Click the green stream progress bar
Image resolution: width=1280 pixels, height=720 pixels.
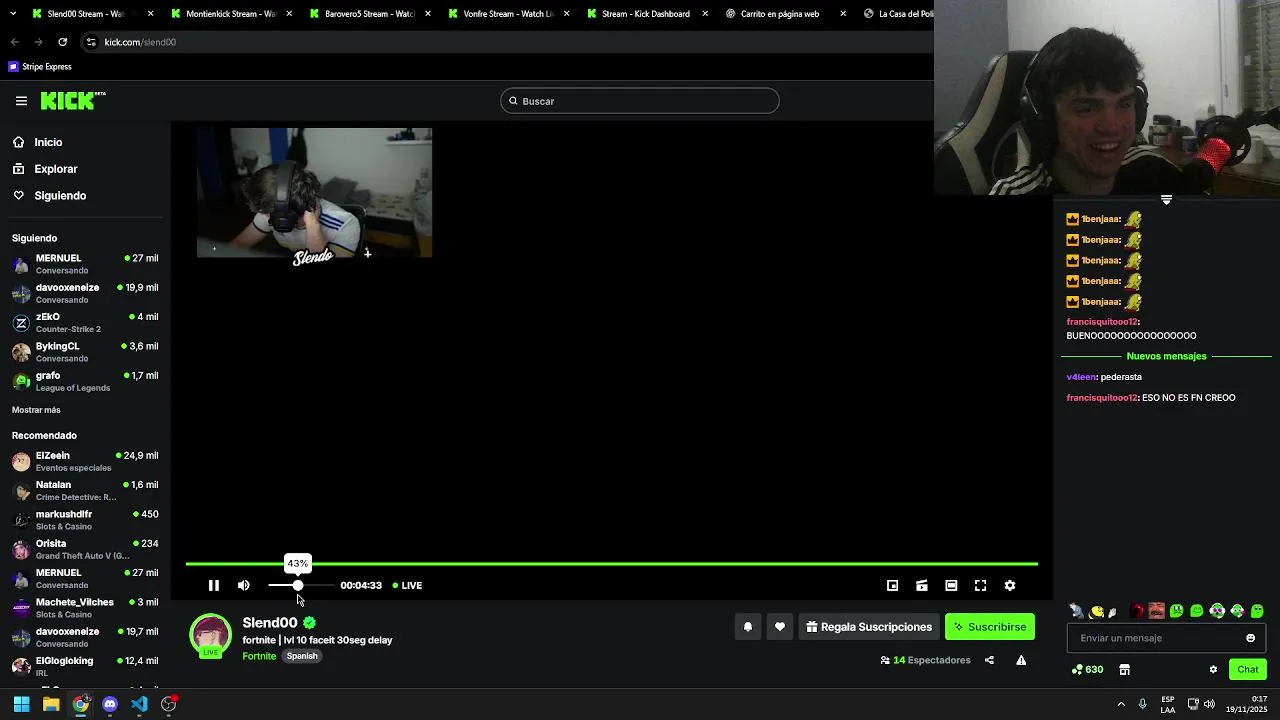(x=611, y=565)
